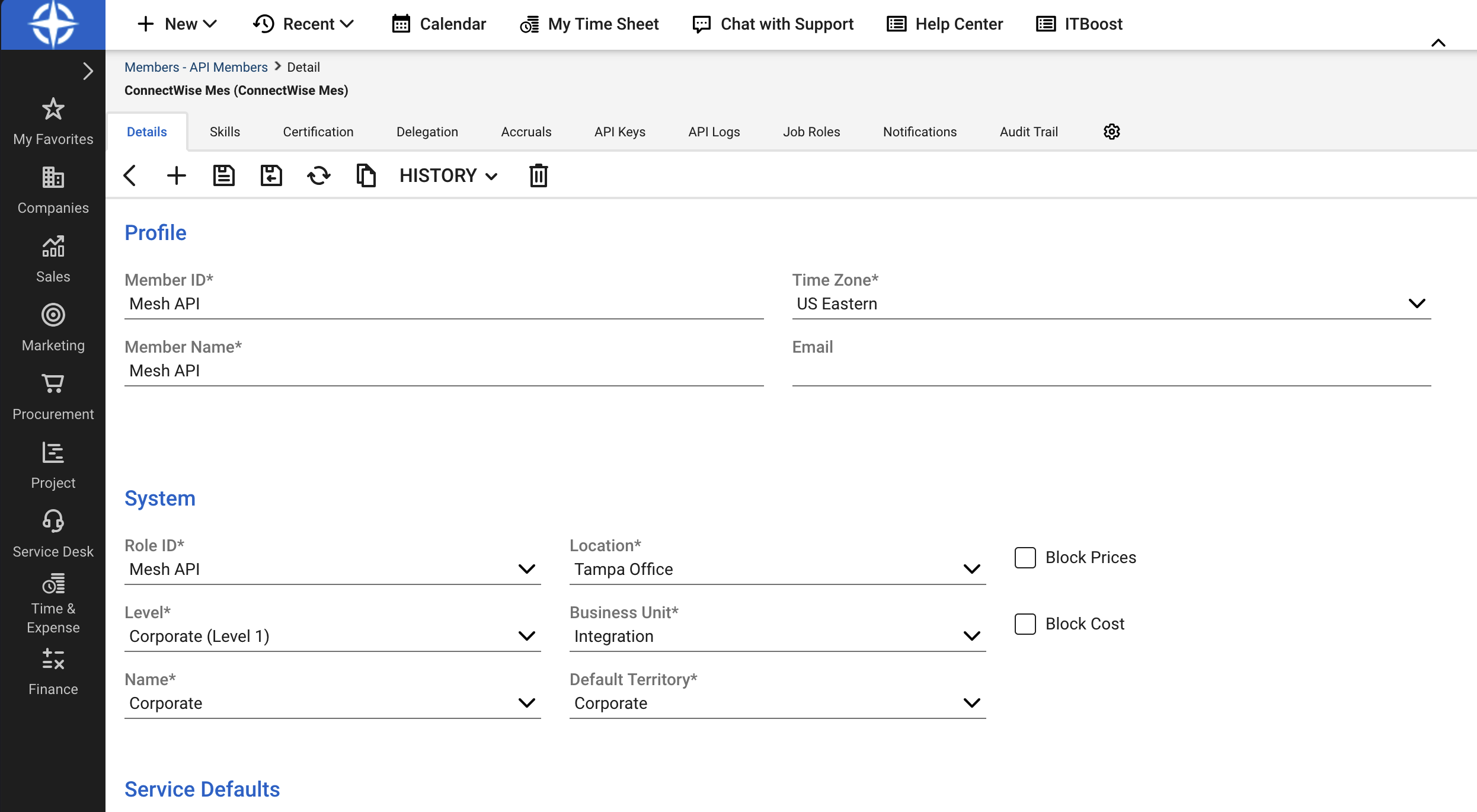Open ITBoost
1477x812 pixels.
click(1079, 24)
